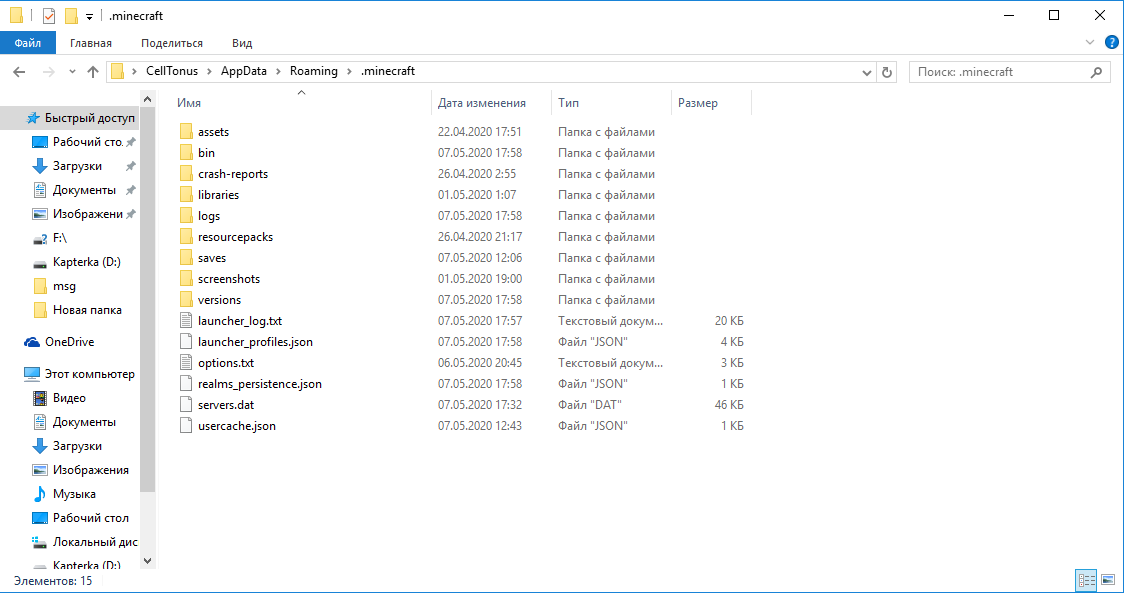The image size is (1124, 593).
Task: Open Новая папка in sidebar
Action: 77,310
